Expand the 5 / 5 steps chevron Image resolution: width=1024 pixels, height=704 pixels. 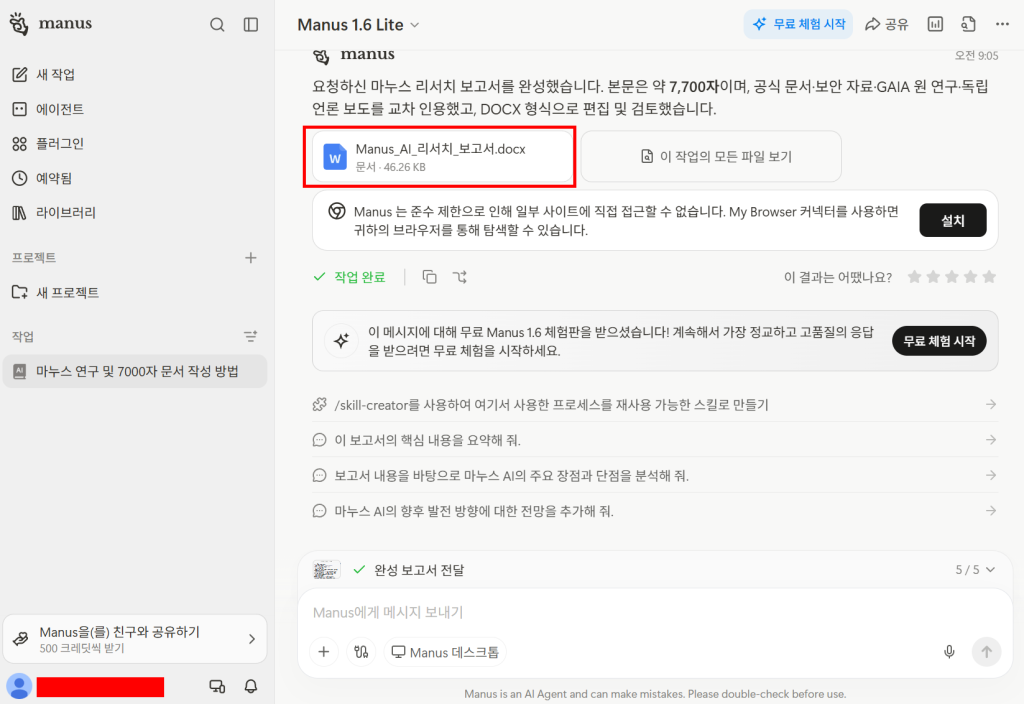pyautogui.click(x=991, y=569)
